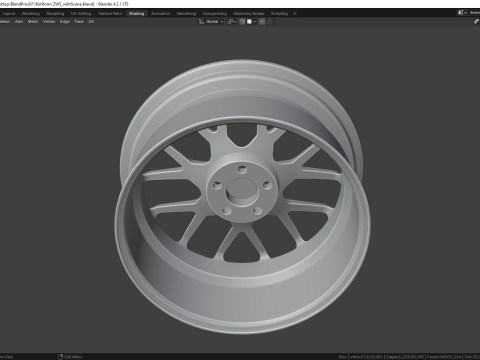Screen dimensions: 480x360
Task: Toggle proportional editing
Action: pos(262,22)
